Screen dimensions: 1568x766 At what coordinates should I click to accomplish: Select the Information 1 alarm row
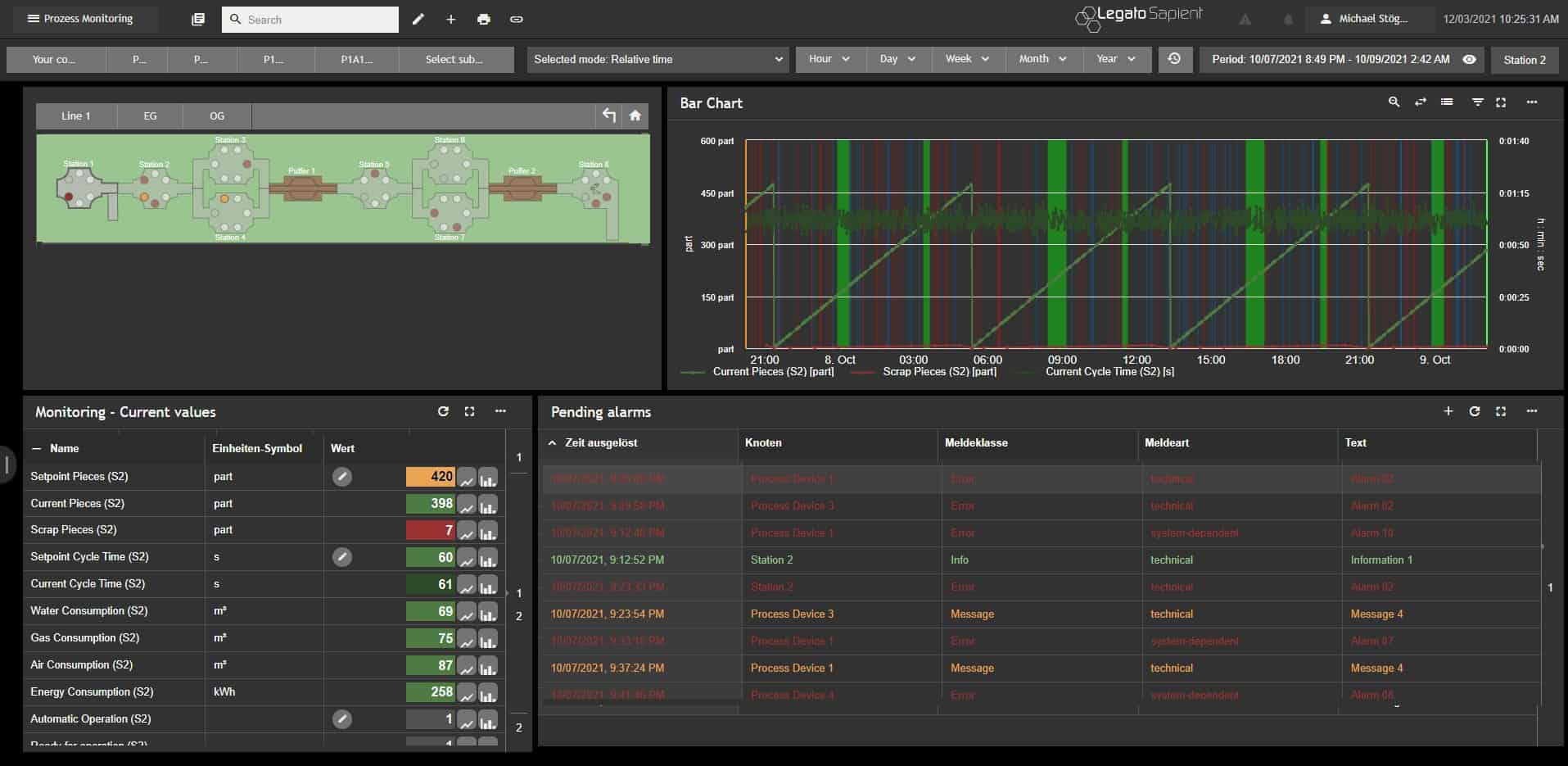pyautogui.click(x=1042, y=560)
